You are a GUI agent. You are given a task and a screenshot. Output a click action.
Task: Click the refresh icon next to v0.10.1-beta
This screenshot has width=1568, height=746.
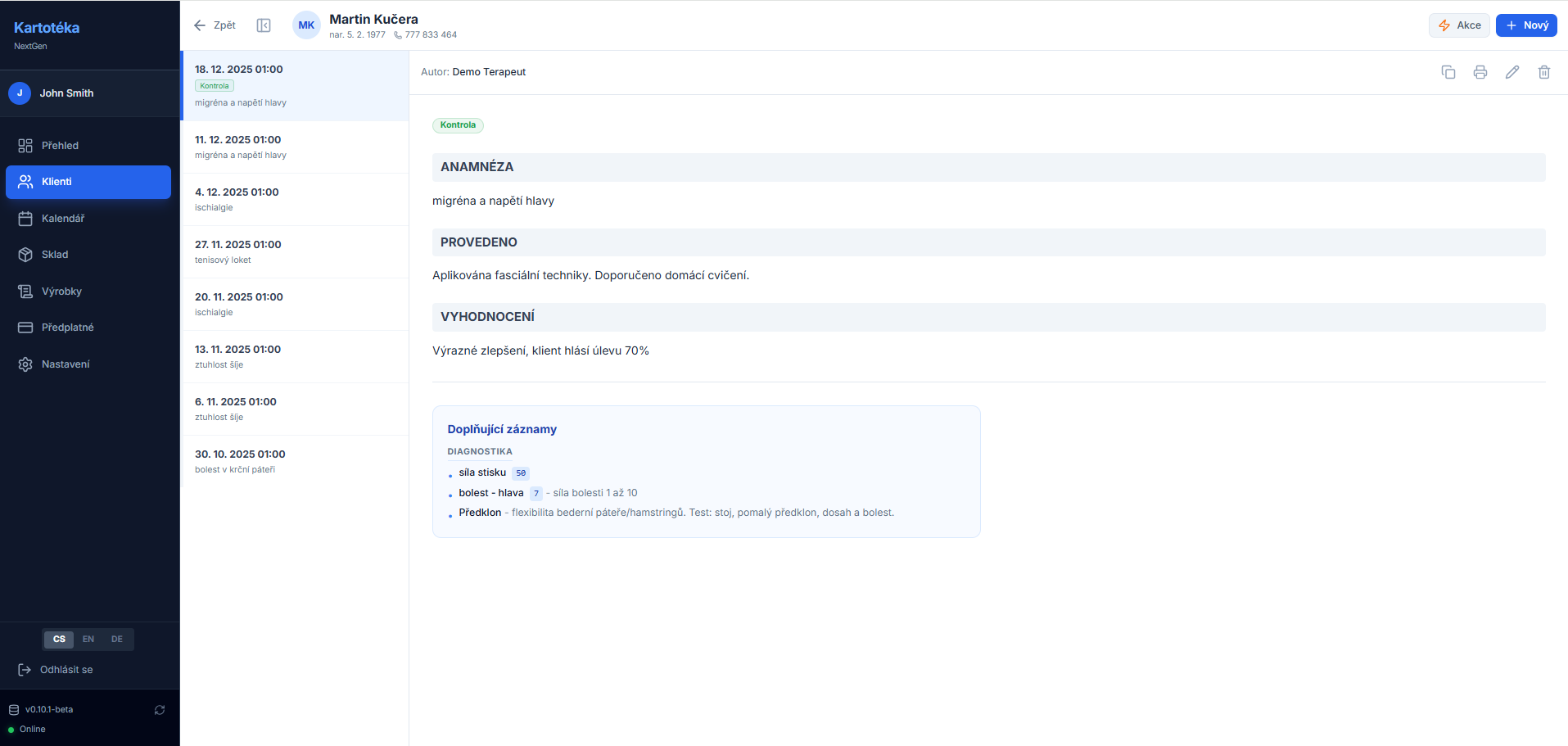[x=160, y=710]
